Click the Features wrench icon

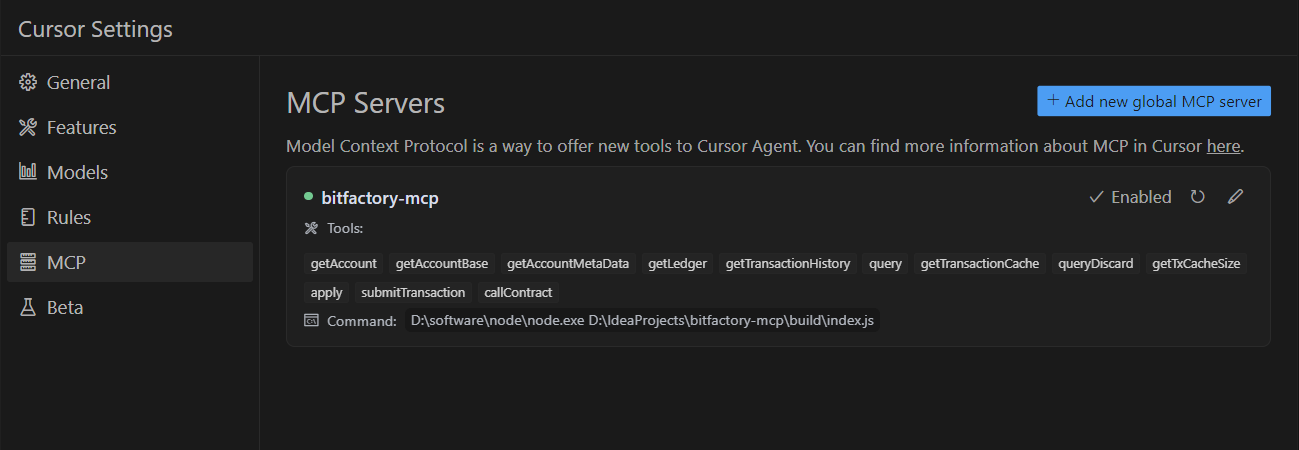(28, 127)
